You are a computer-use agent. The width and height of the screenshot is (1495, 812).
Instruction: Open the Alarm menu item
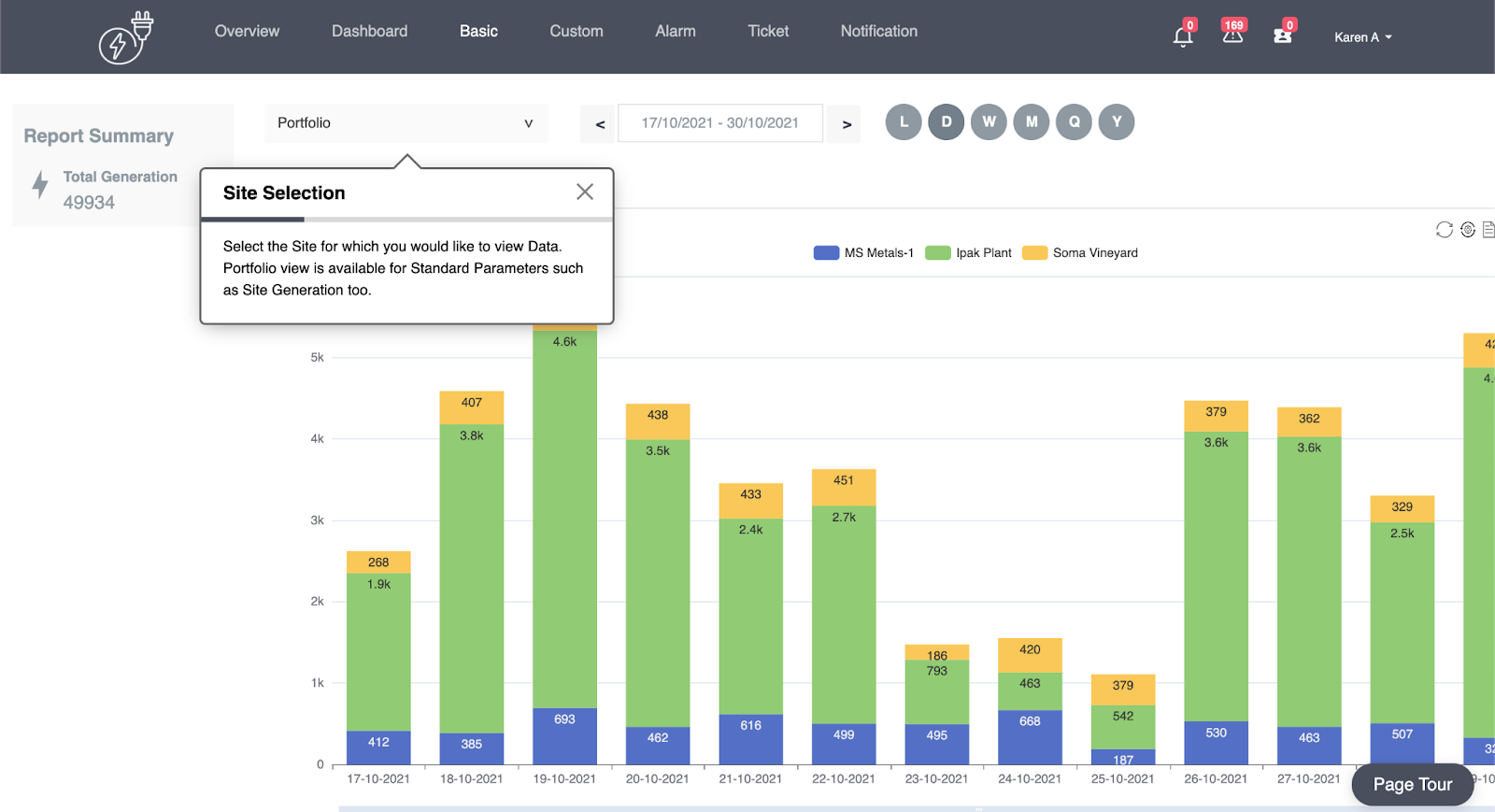[676, 31]
